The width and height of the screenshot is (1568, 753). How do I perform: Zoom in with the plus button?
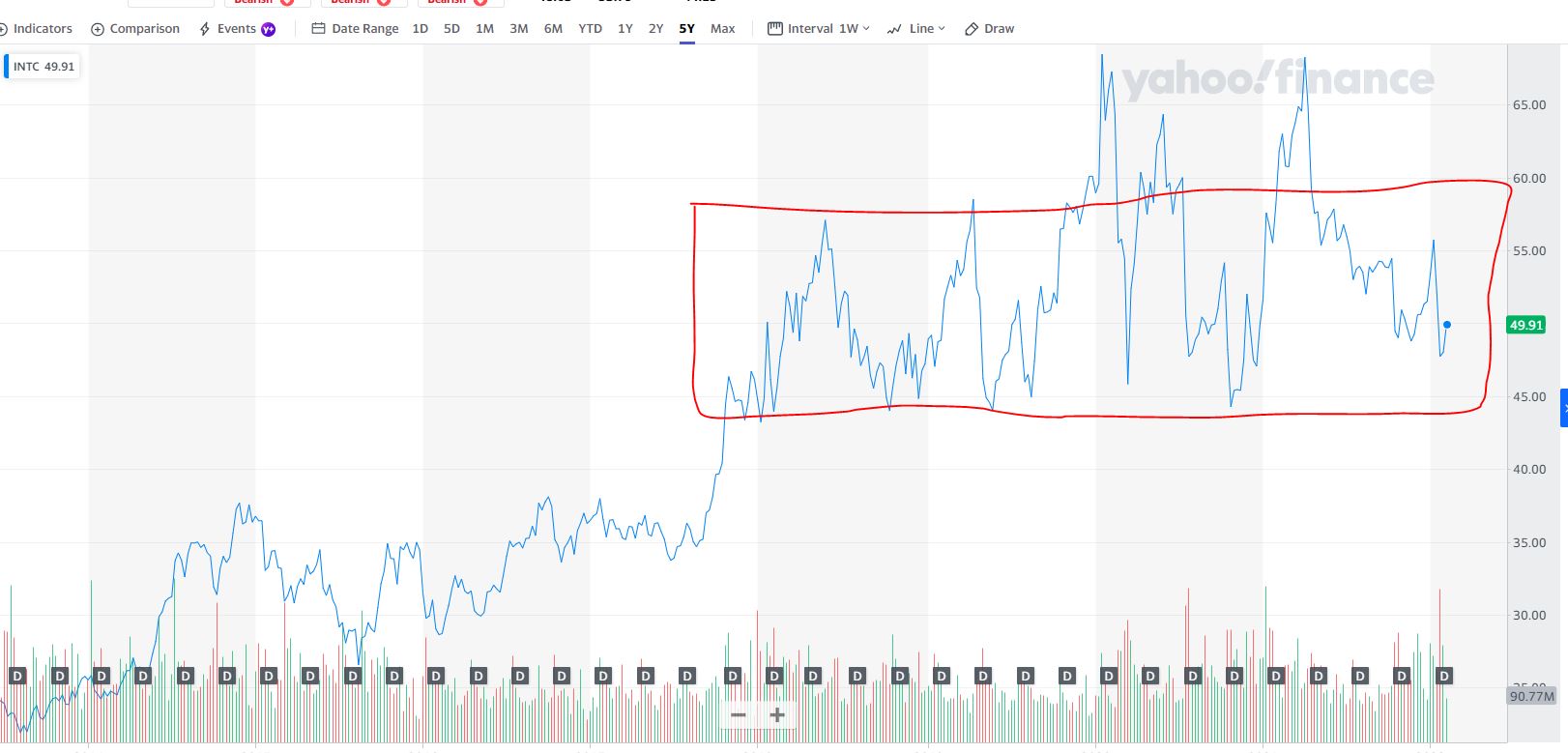[x=776, y=715]
